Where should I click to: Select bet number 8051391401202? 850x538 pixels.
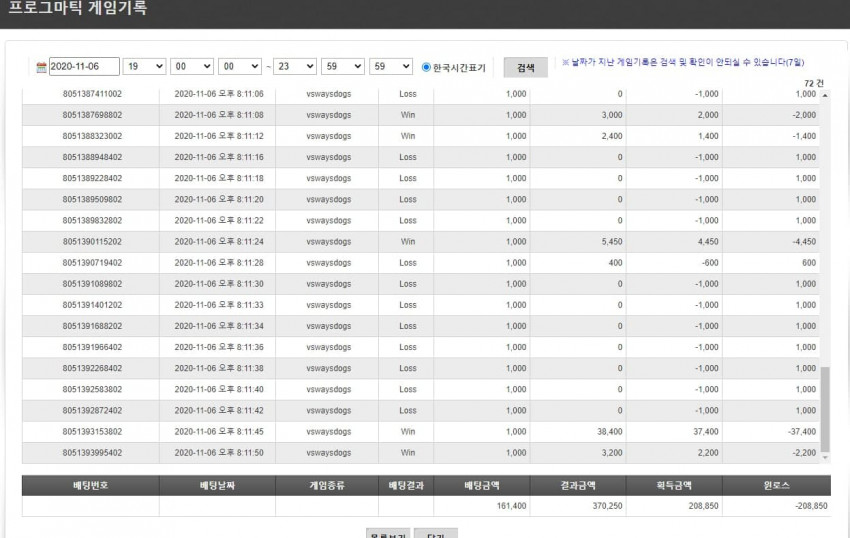(92, 305)
